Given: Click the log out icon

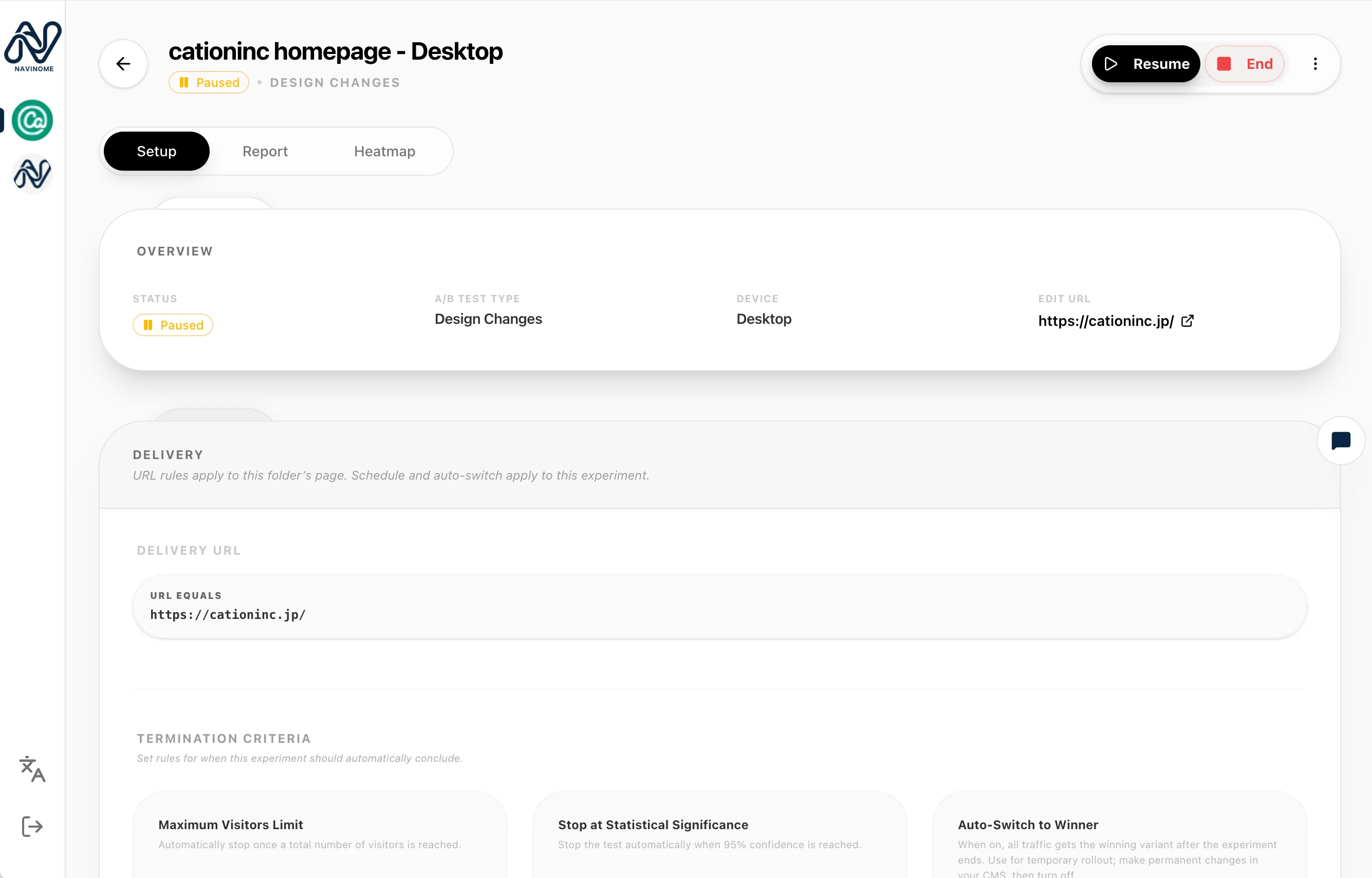Looking at the screenshot, I should coord(32,826).
